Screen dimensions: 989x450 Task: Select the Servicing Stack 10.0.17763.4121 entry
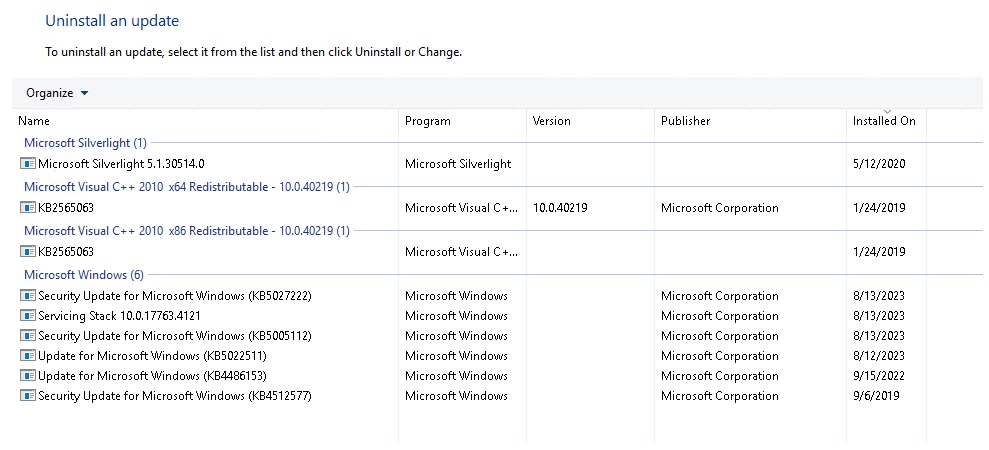tap(119, 316)
